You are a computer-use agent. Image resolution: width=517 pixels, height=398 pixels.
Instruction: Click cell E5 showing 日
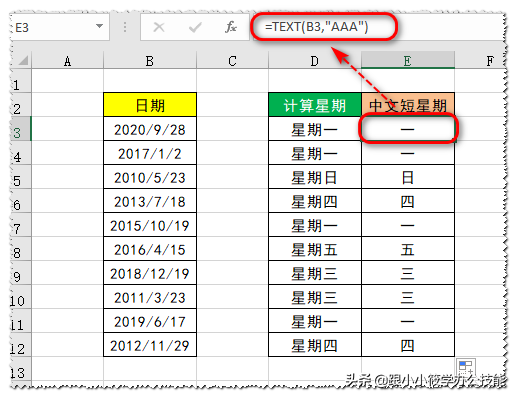pos(408,177)
